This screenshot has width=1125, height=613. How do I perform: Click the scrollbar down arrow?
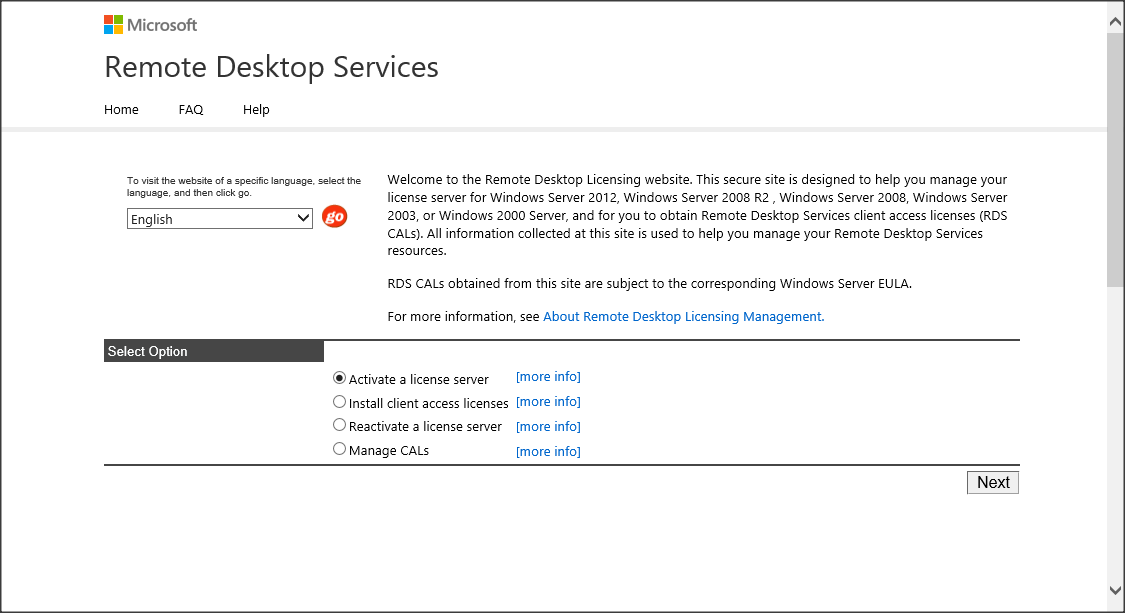pyautogui.click(x=1115, y=591)
